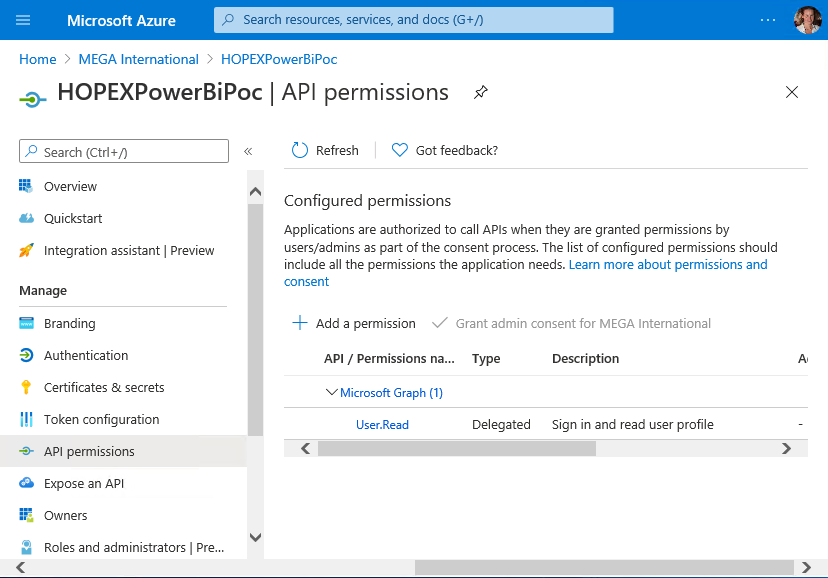Click Learn more about permissions link
This screenshot has width=828, height=578.
click(667, 265)
